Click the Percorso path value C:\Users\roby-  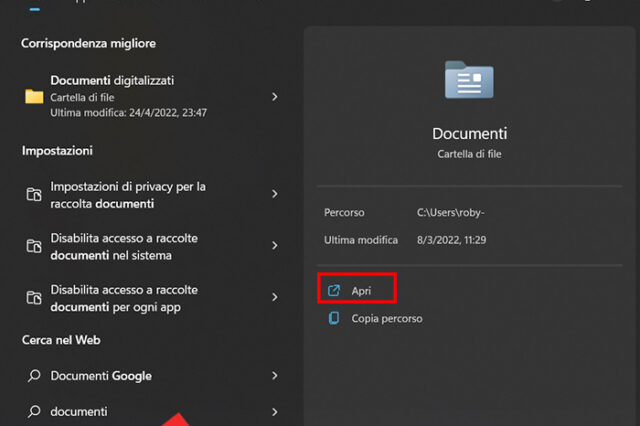click(456, 213)
